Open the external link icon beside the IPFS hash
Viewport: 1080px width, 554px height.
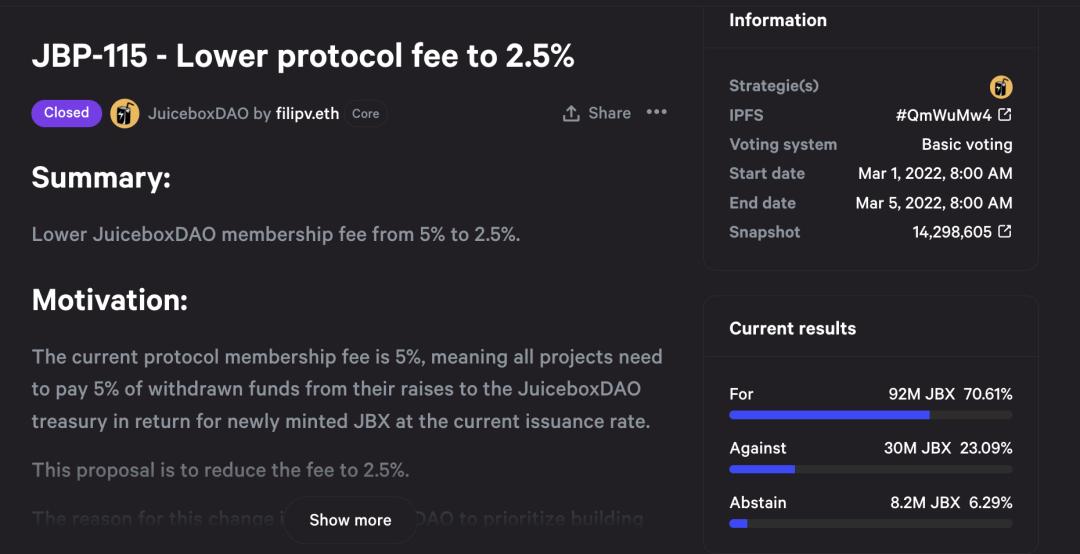click(1004, 115)
